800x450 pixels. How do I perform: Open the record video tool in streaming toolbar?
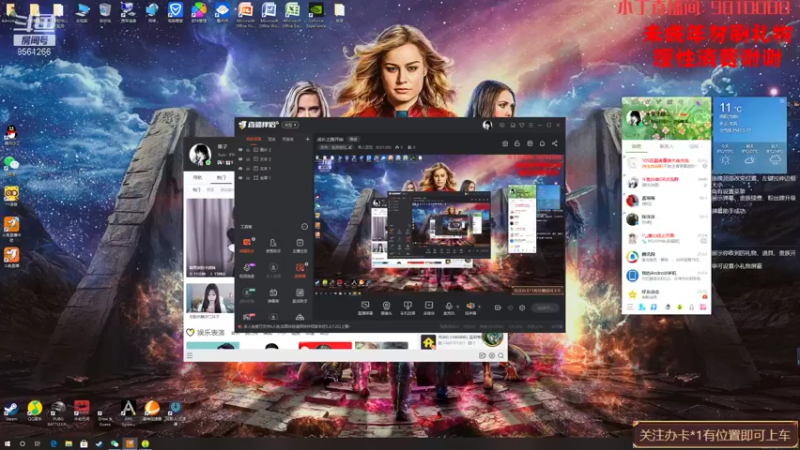pyautogui.click(x=429, y=307)
